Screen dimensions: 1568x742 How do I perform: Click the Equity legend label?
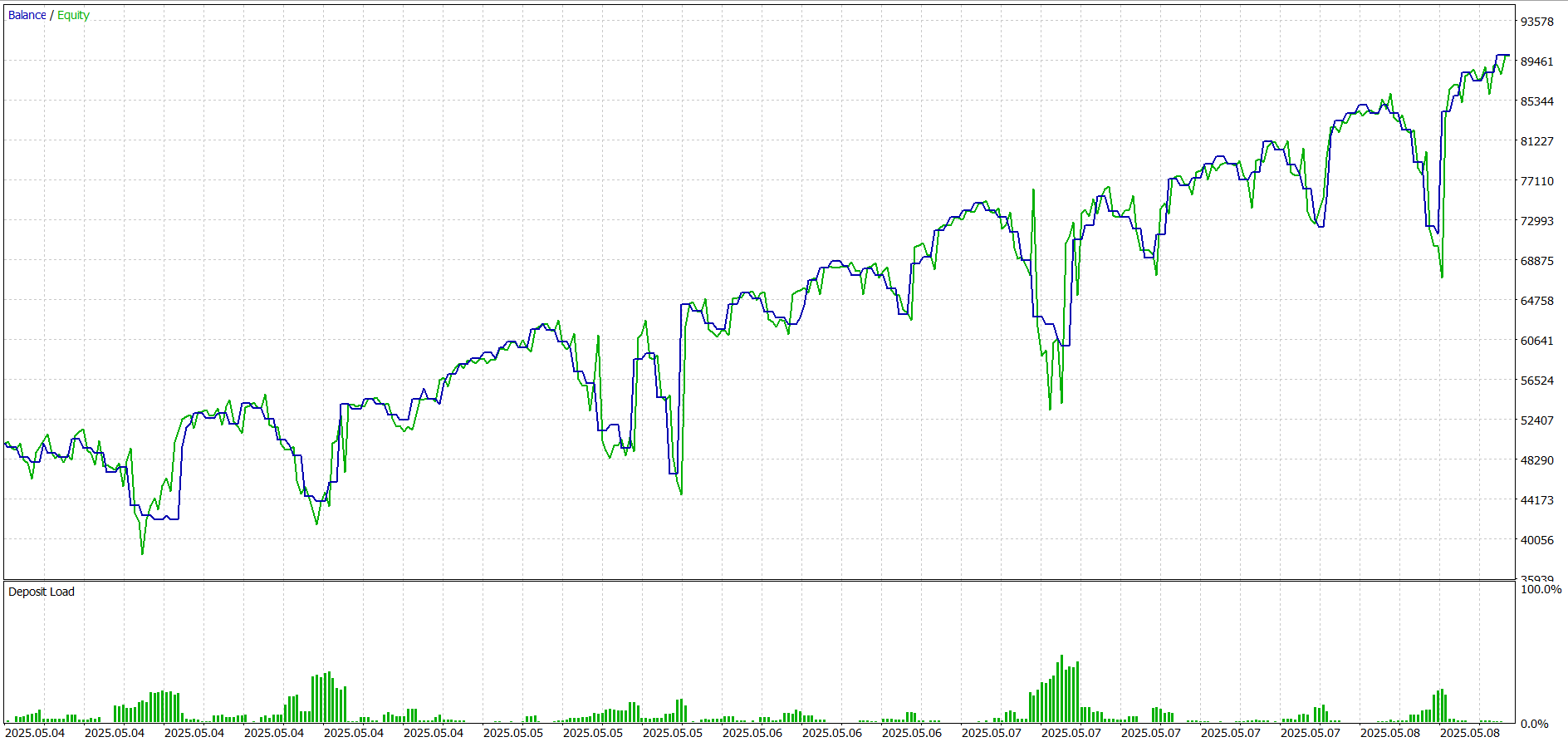tap(73, 15)
